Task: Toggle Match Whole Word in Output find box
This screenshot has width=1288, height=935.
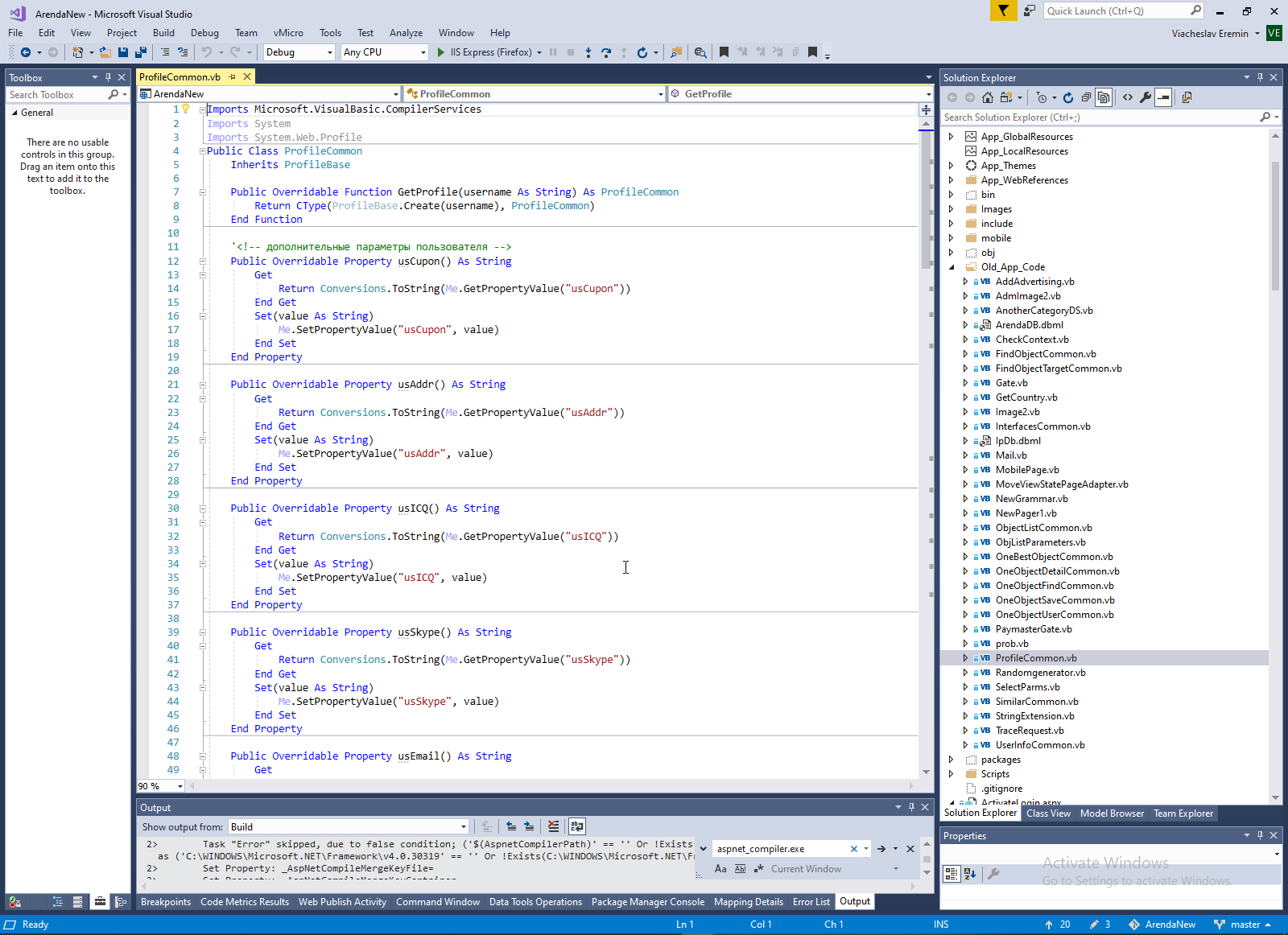Action: [740, 869]
